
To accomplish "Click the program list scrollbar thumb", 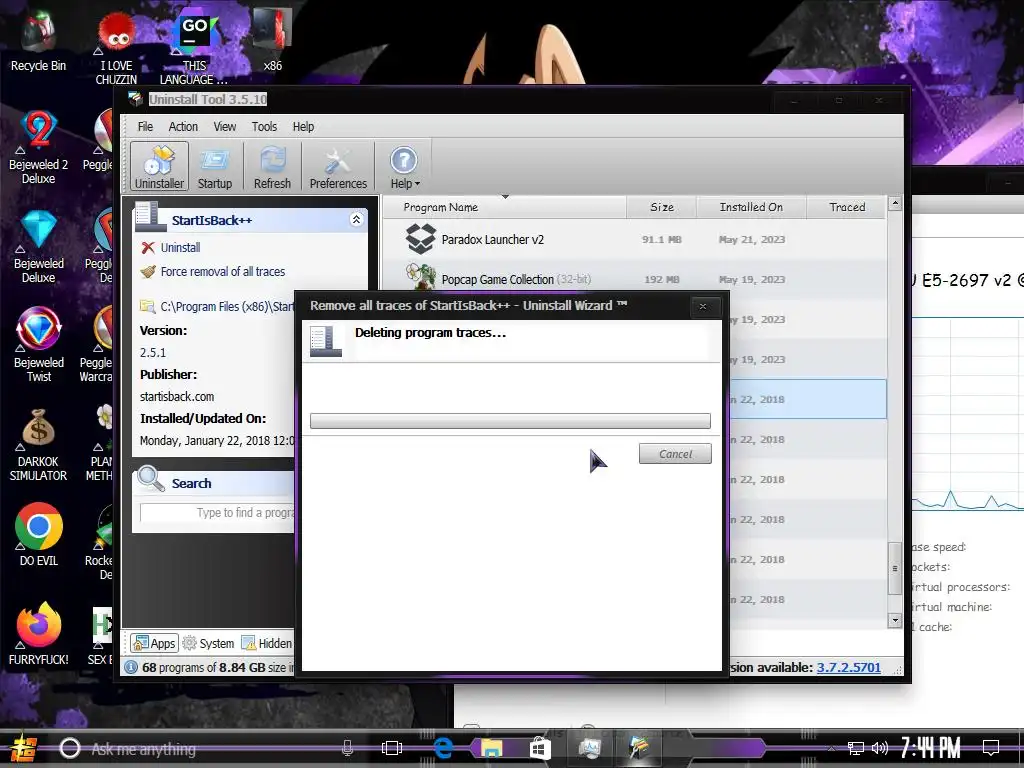I will [895, 568].
